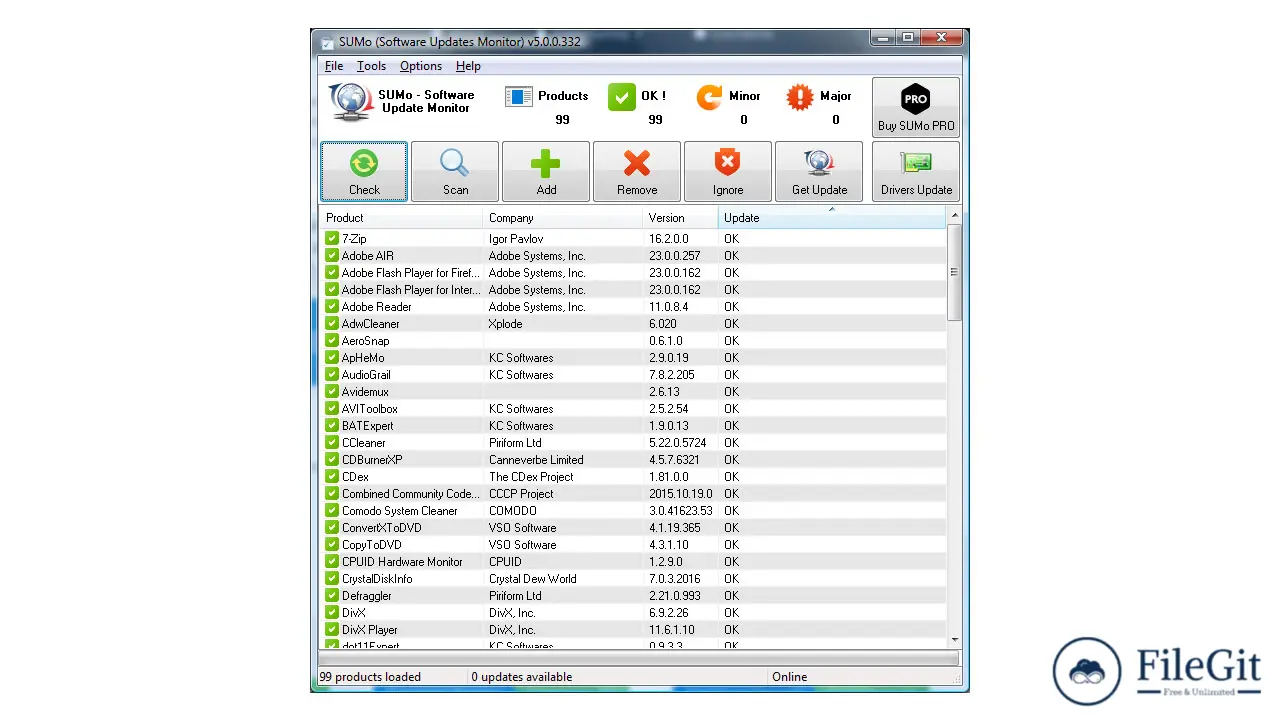Click the status icon beside Adobe Reader
This screenshot has height=720, width=1280.
332,307
